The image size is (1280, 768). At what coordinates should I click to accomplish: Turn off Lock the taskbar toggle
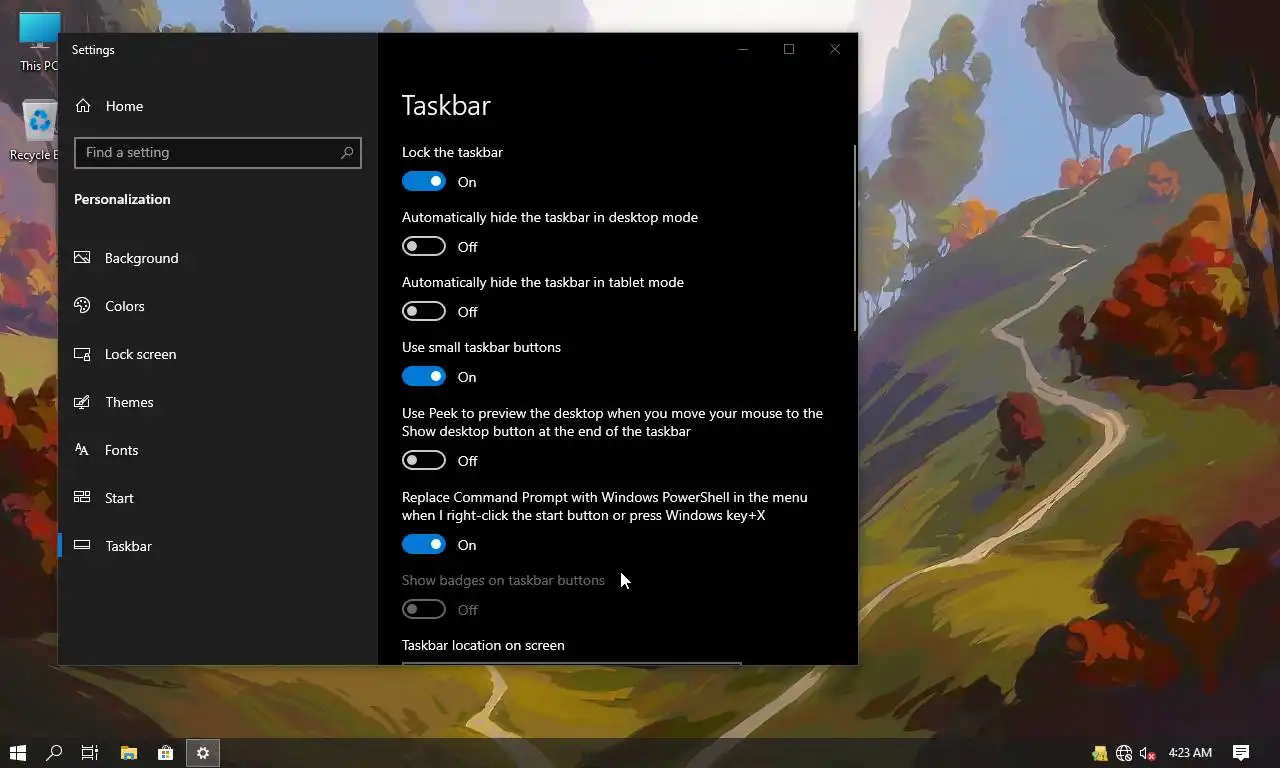424,182
